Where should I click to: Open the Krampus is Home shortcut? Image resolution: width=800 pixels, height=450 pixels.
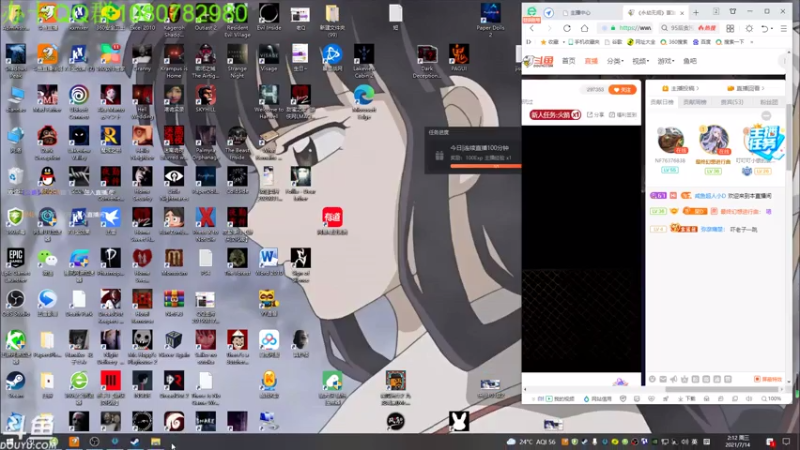pyautogui.click(x=173, y=61)
